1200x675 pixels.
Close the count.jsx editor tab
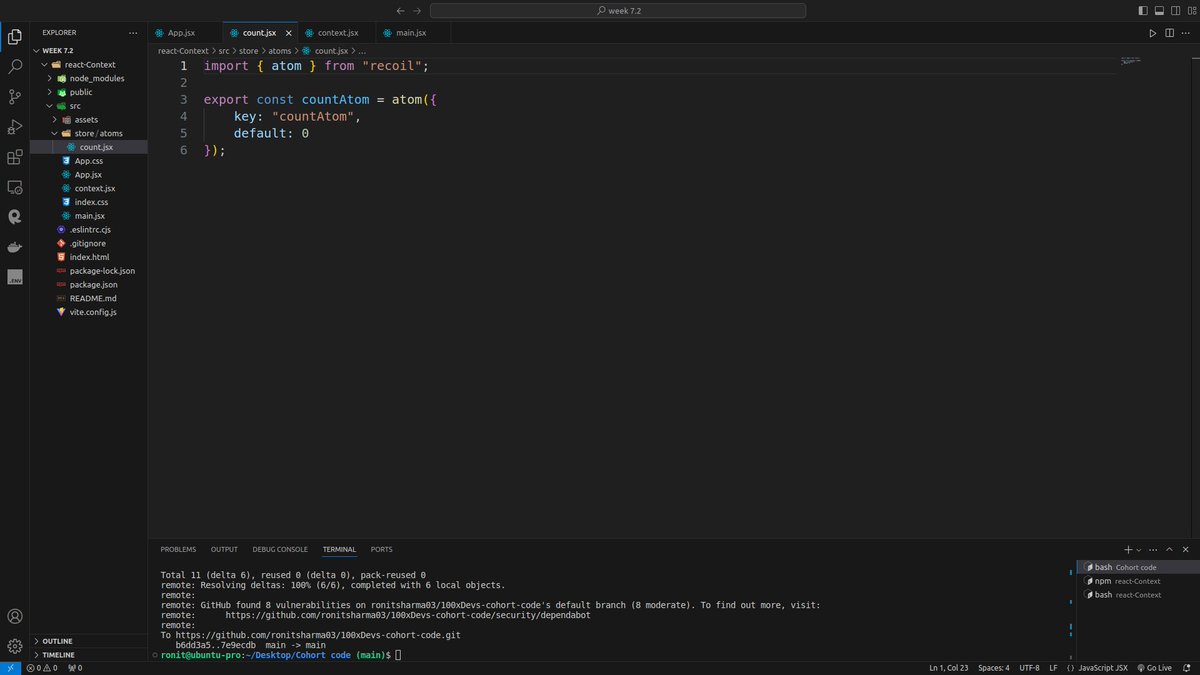click(x=289, y=33)
